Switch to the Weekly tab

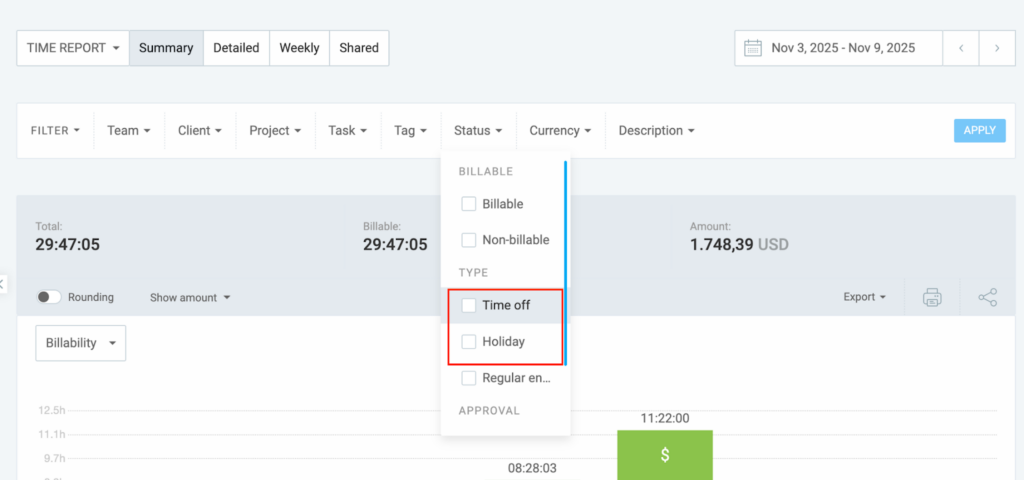click(299, 48)
